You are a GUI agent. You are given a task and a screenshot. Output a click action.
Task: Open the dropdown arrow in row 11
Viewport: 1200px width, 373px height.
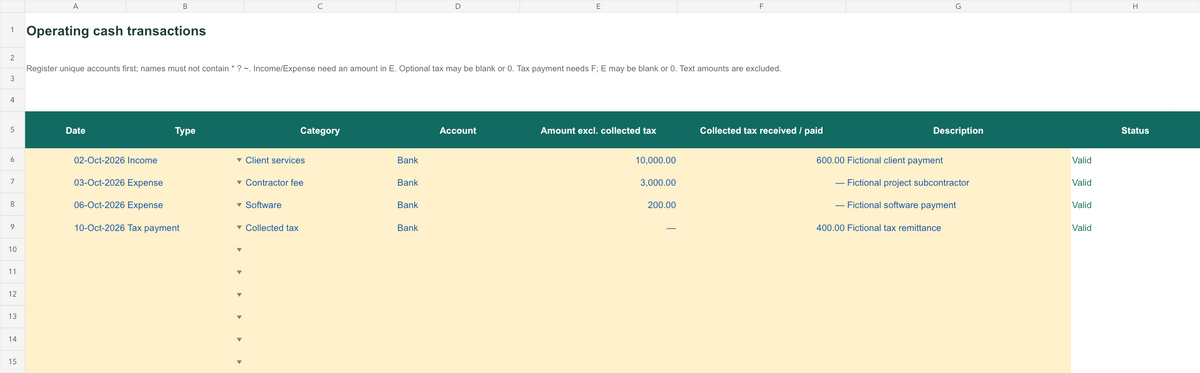[x=239, y=273]
